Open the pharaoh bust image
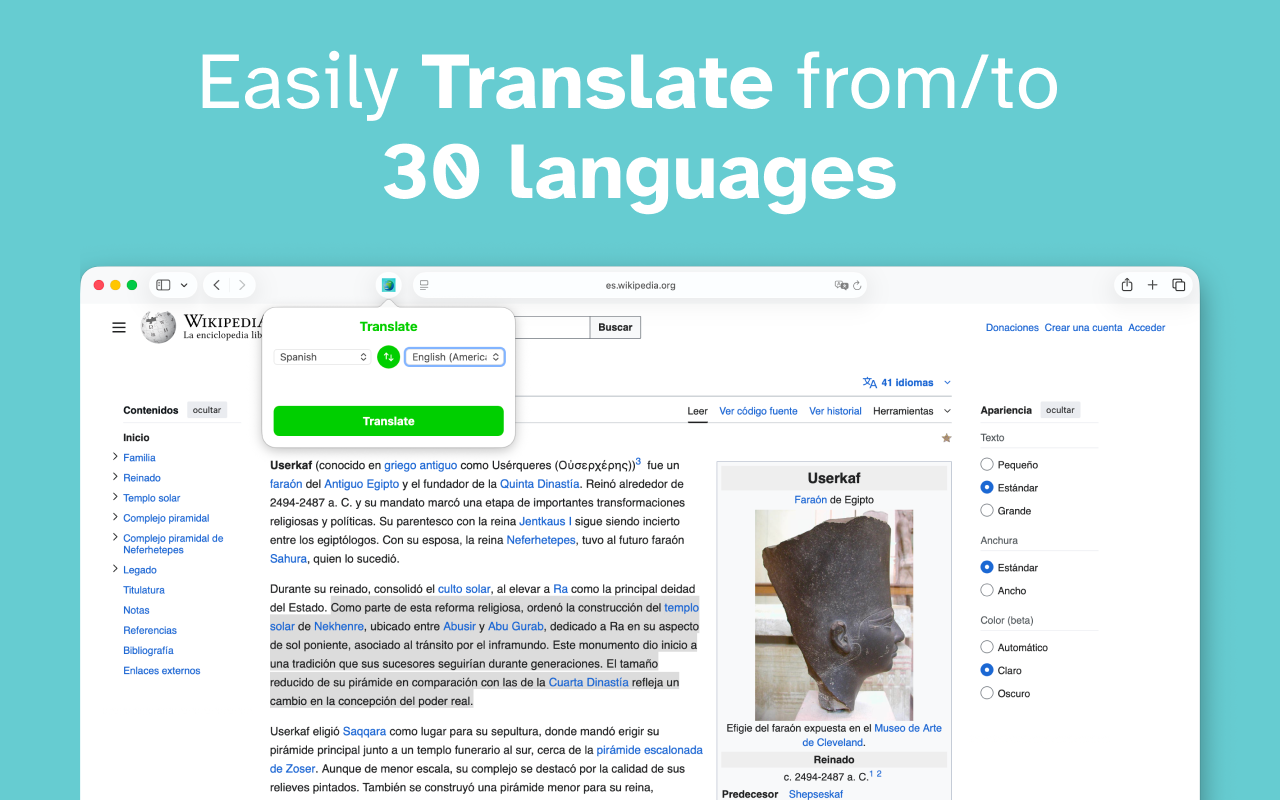The height and width of the screenshot is (800, 1280). click(x=834, y=614)
